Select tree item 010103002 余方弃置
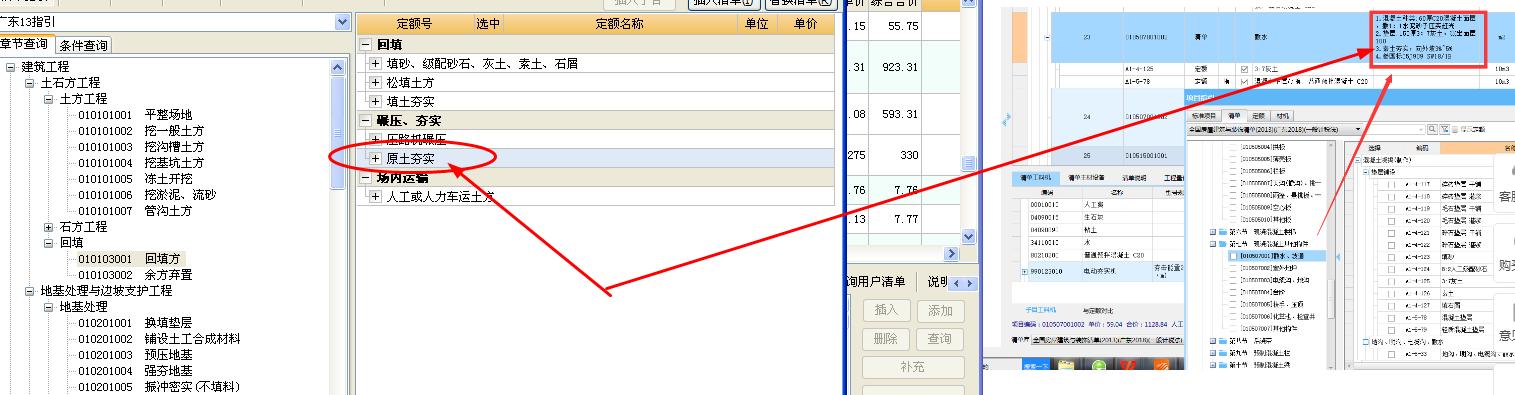1515x395 pixels. click(135, 275)
